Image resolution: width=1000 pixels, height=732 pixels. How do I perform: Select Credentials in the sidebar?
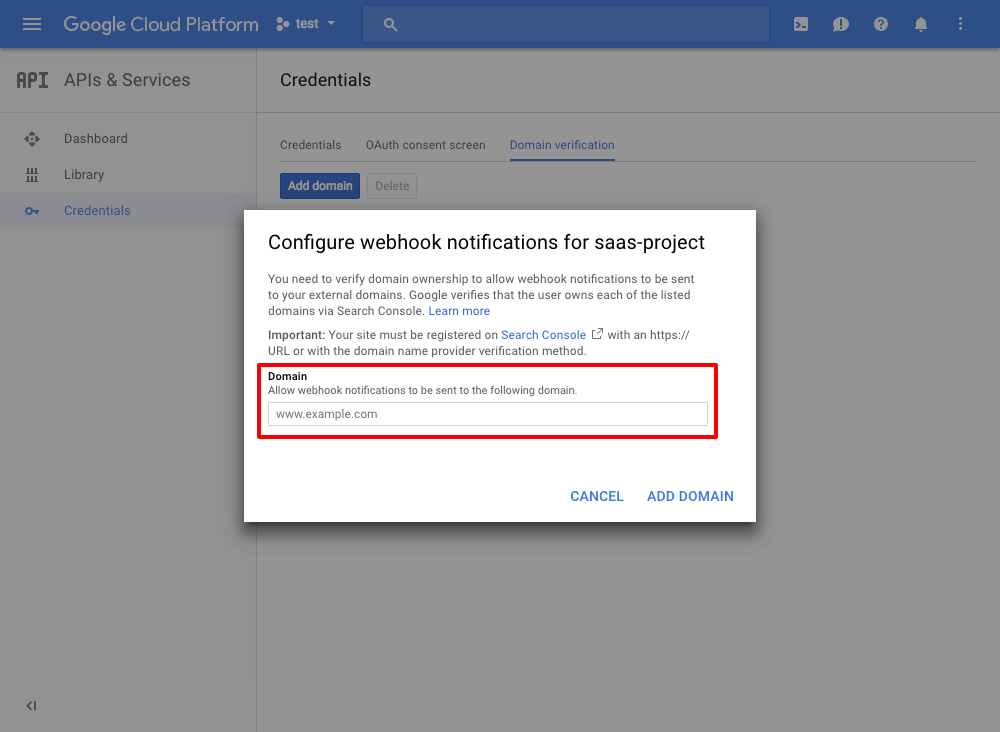tap(97, 211)
